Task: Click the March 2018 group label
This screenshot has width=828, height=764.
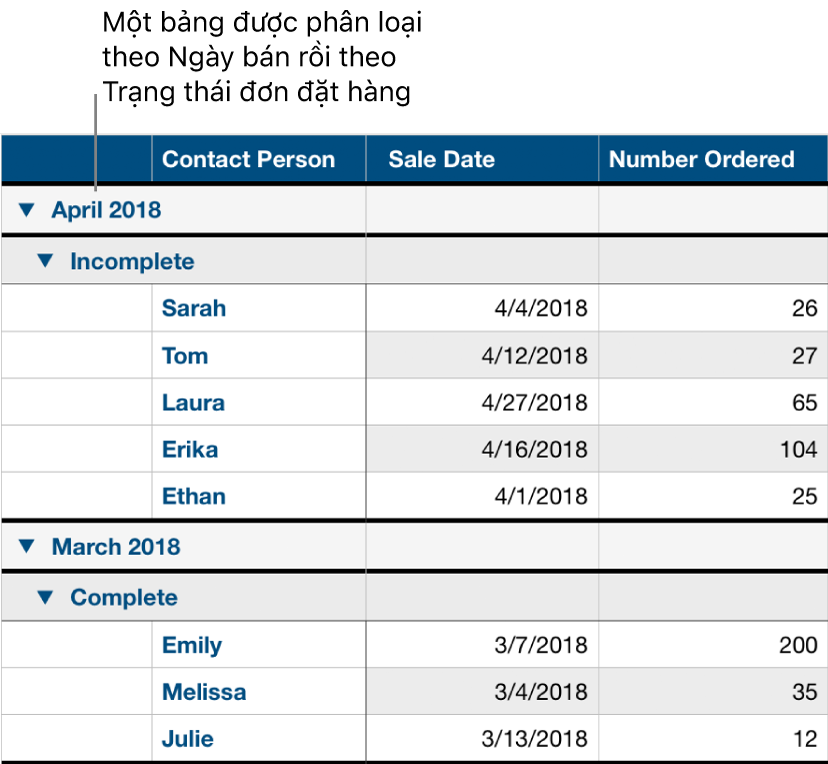Action: 115,546
